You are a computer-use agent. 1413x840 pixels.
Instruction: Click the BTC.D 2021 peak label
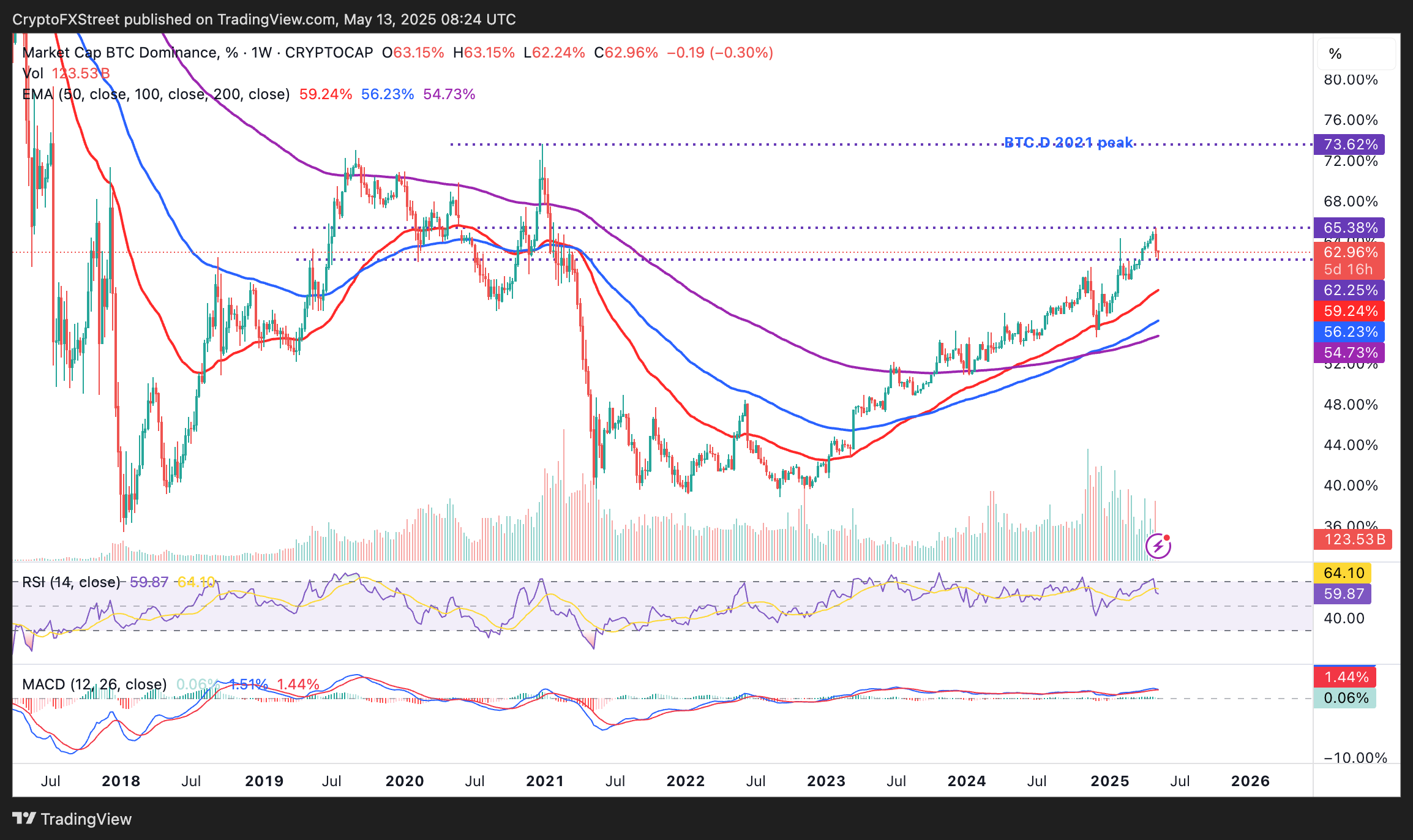1068,143
